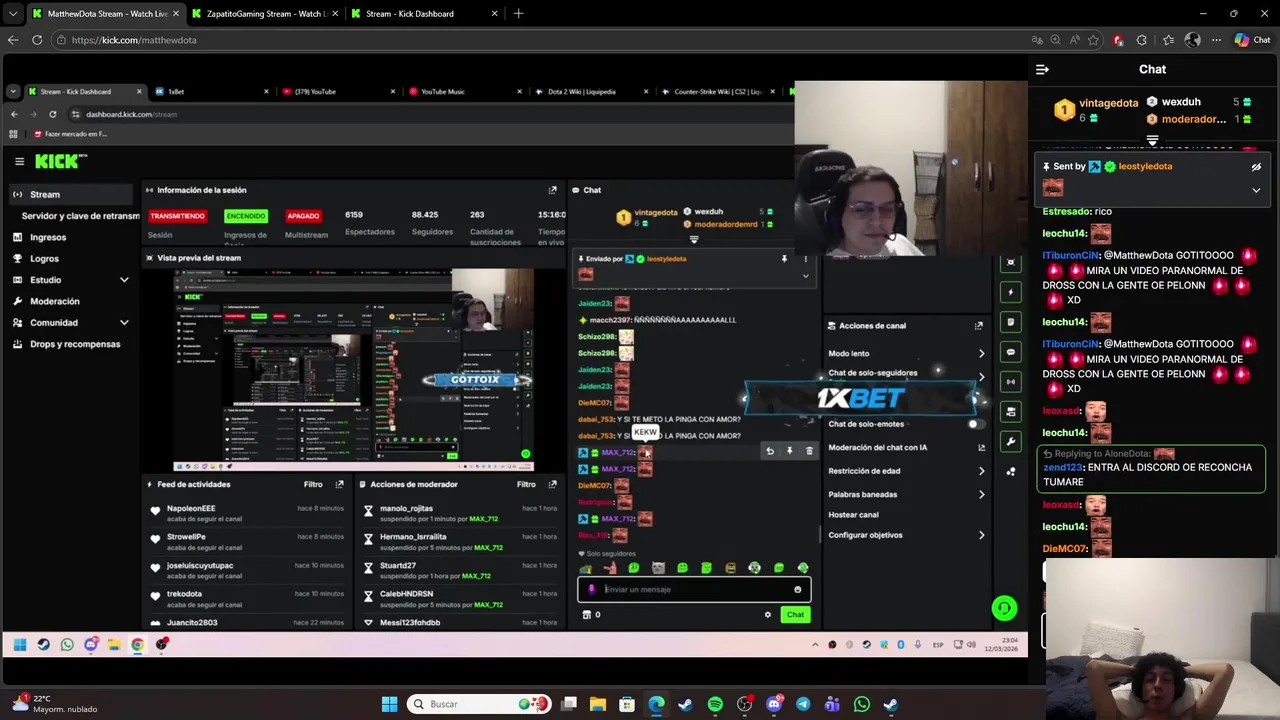
Task: Collapse the gift leaderboard using the arrow handle
Action: [1152, 139]
